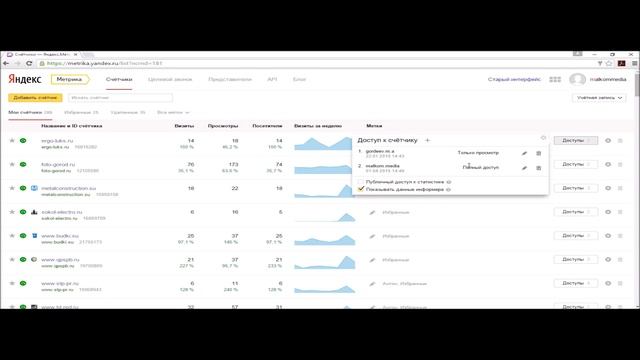Click green status icon for sokol-electro.ru
Viewport: 640px width, 360px height.
point(23,212)
